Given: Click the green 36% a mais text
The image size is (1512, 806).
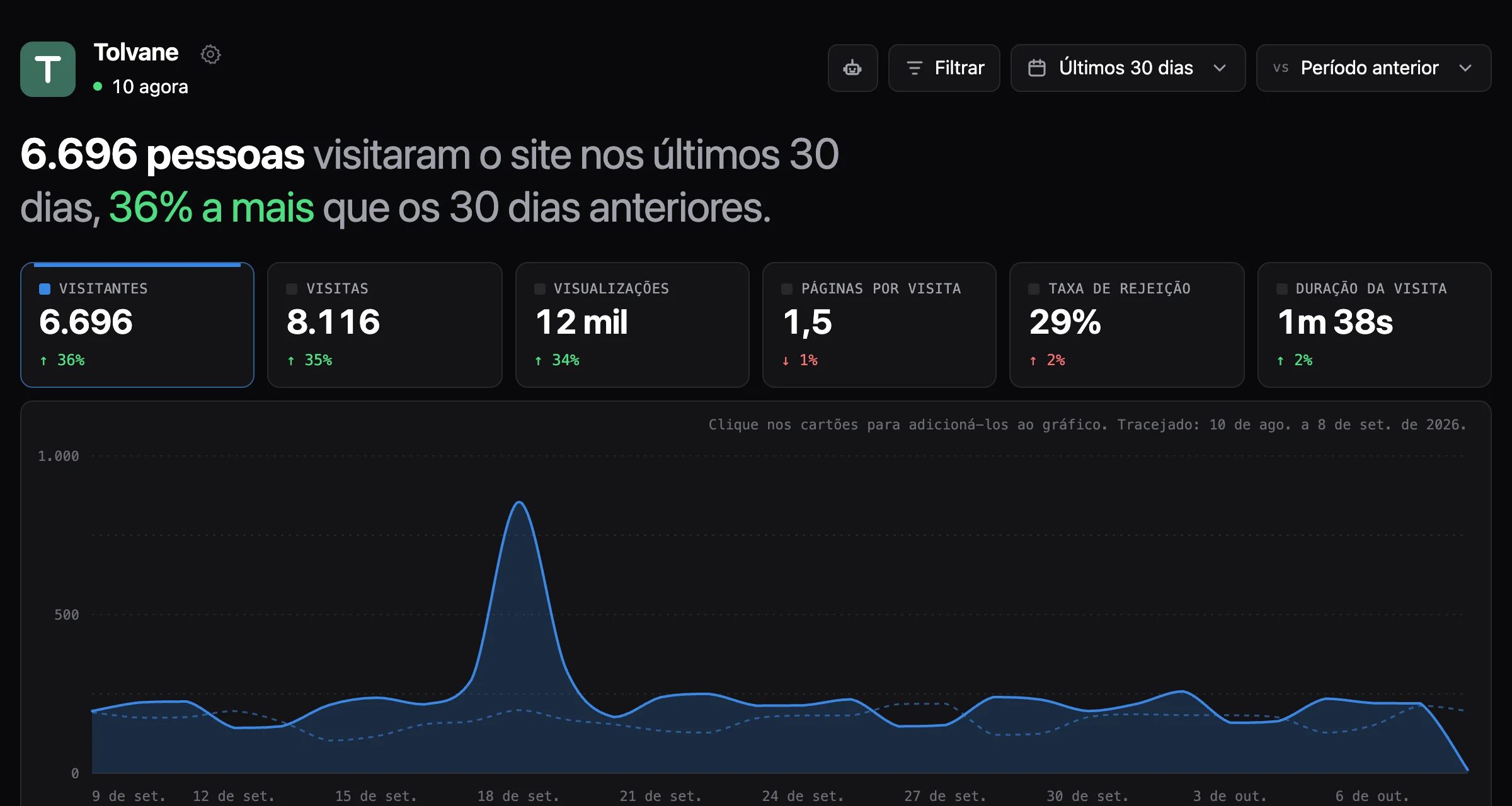Looking at the screenshot, I should (212, 208).
